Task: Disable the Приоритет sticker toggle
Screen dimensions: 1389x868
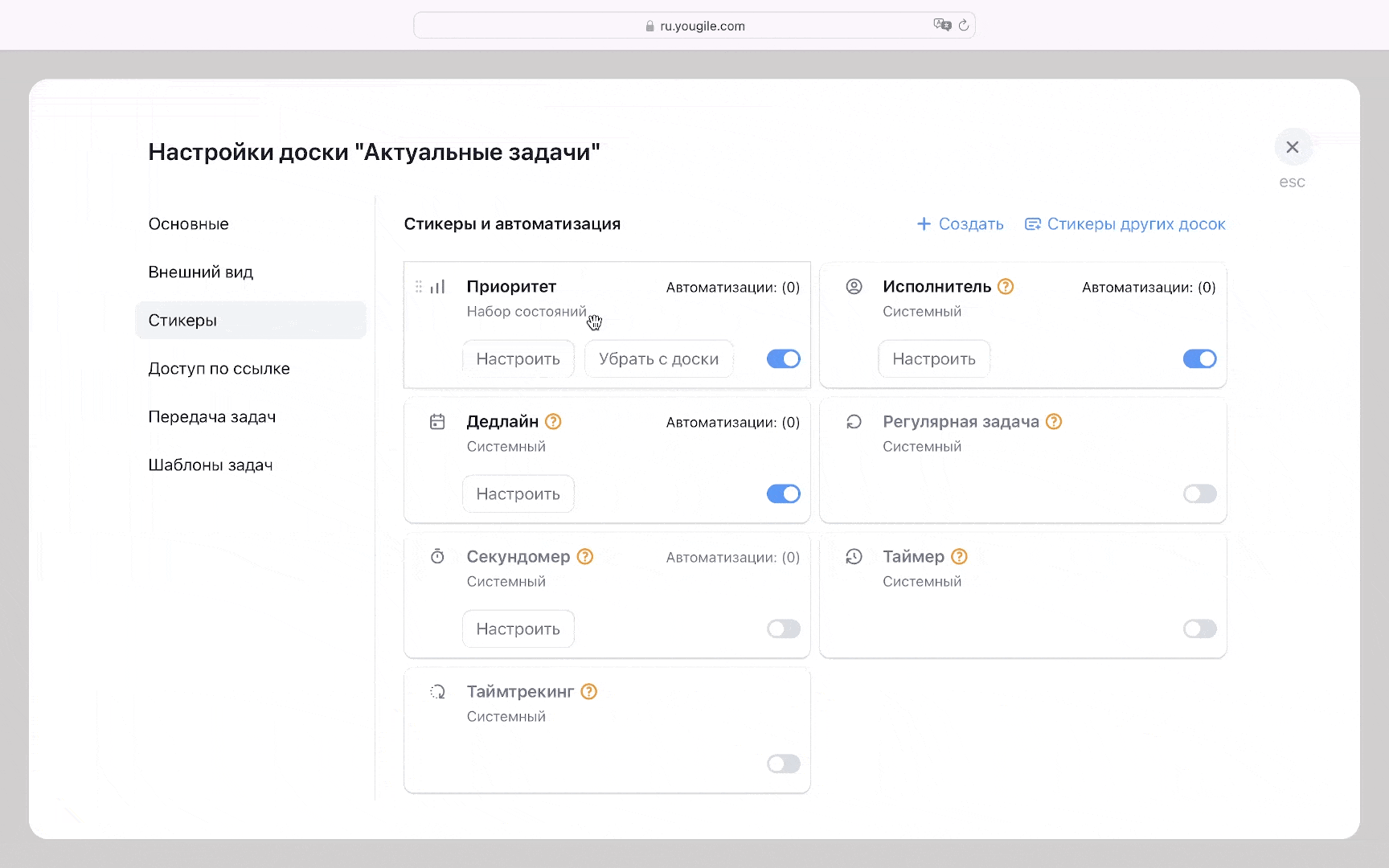Action: pyautogui.click(x=783, y=359)
